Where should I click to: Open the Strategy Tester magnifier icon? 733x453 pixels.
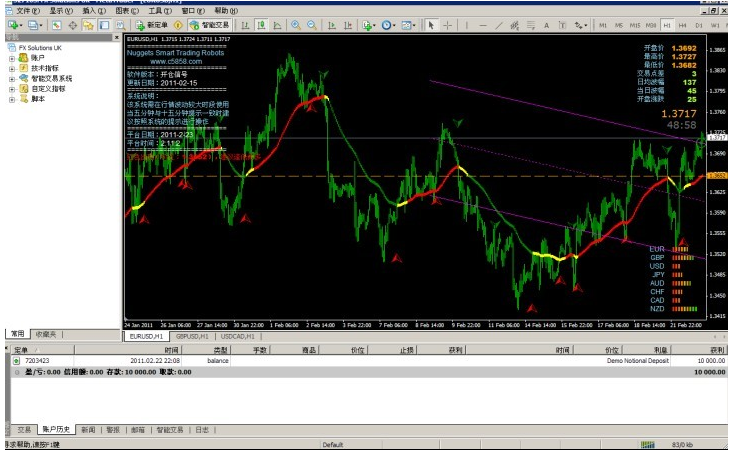(120, 25)
